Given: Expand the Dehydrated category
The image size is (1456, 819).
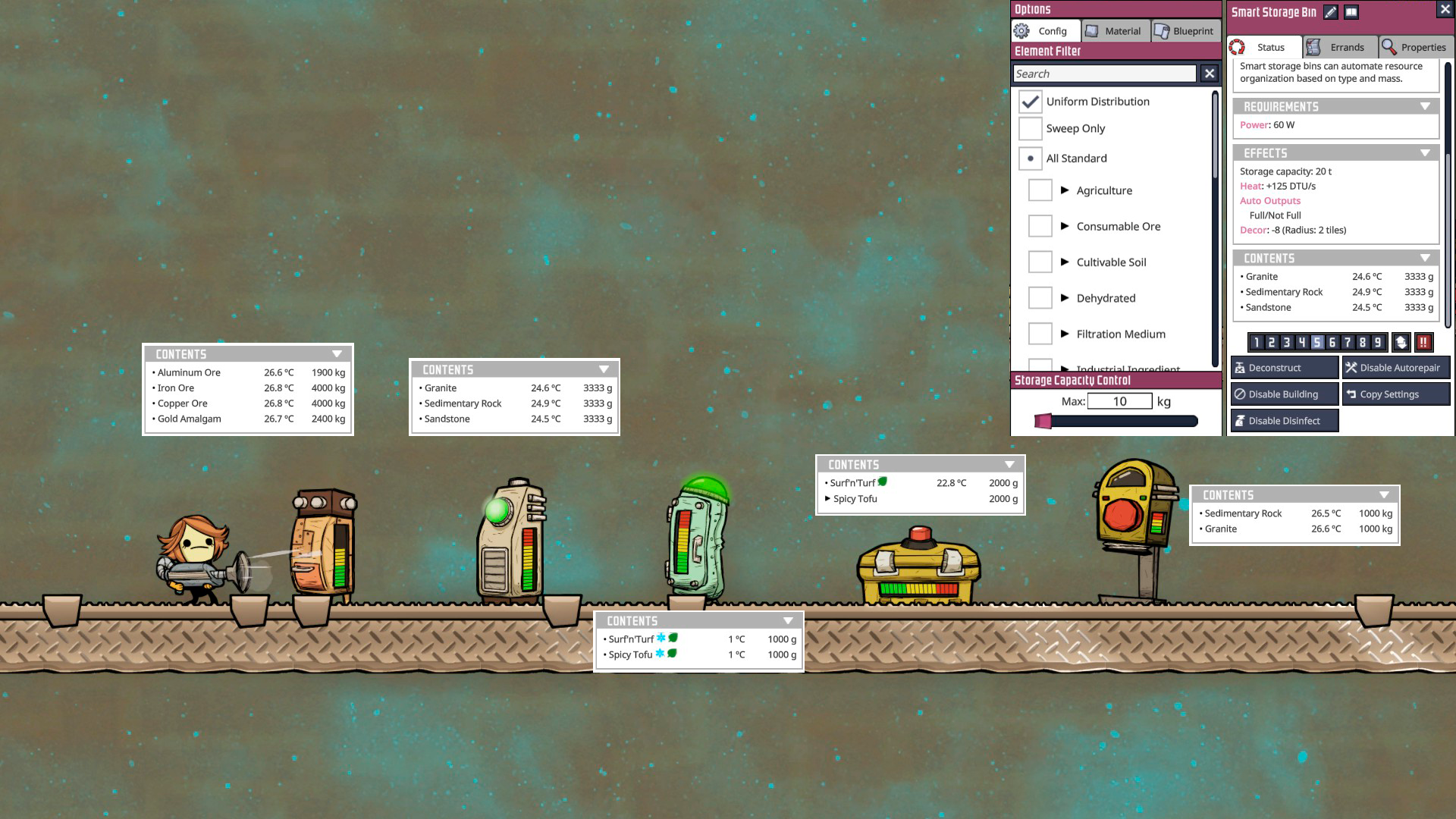Looking at the screenshot, I should [x=1065, y=298].
